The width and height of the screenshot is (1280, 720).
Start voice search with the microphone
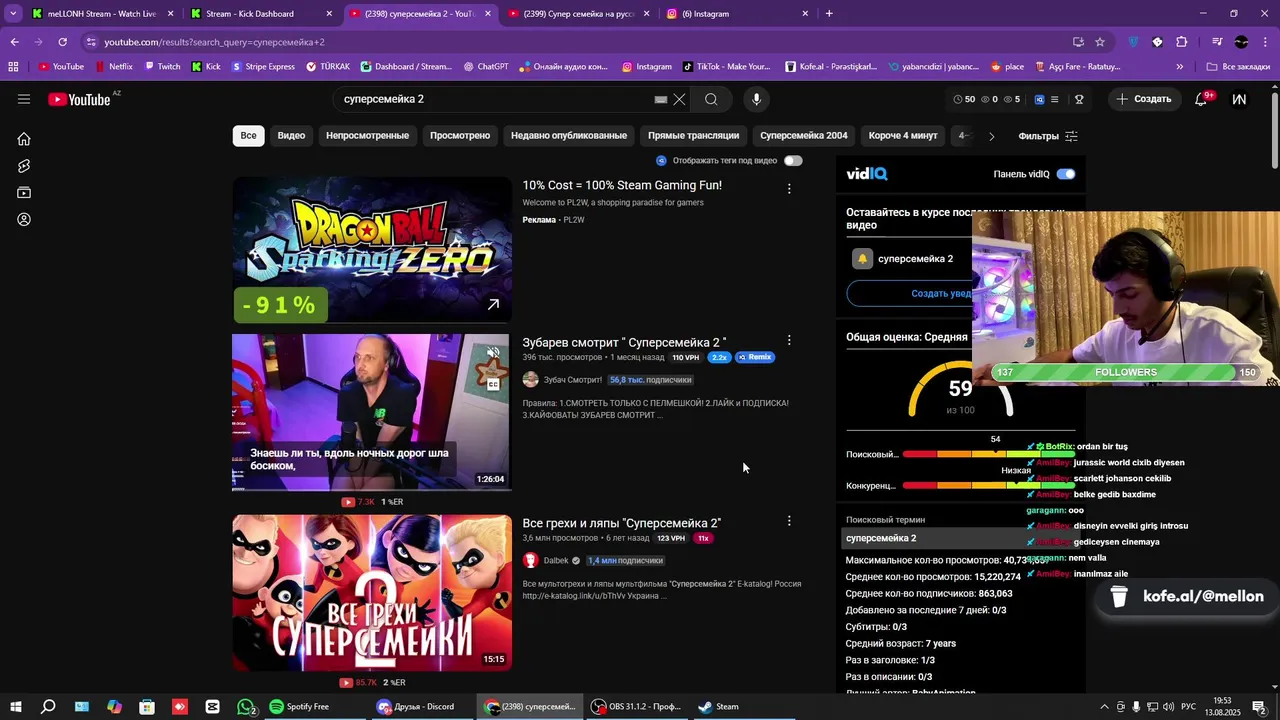(756, 99)
